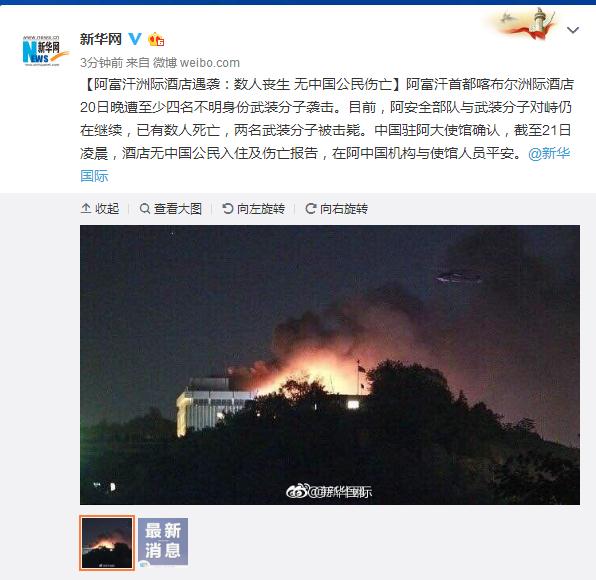Choose the 向右旋转 text option
Screen dimensions: 596x580
[344, 208]
